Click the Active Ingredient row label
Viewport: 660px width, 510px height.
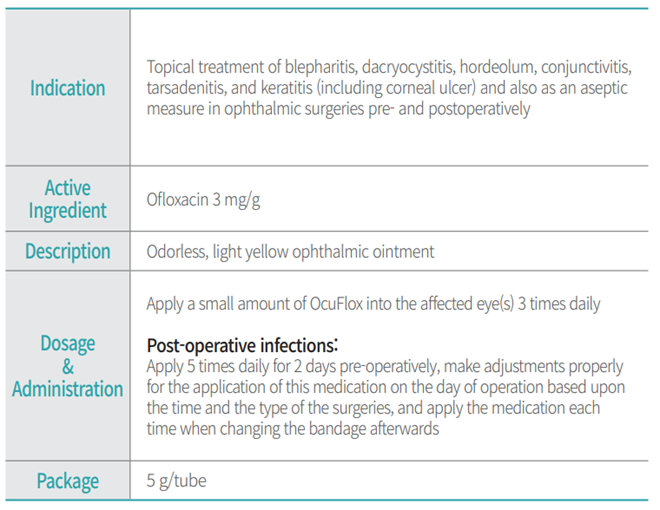(x=67, y=199)
